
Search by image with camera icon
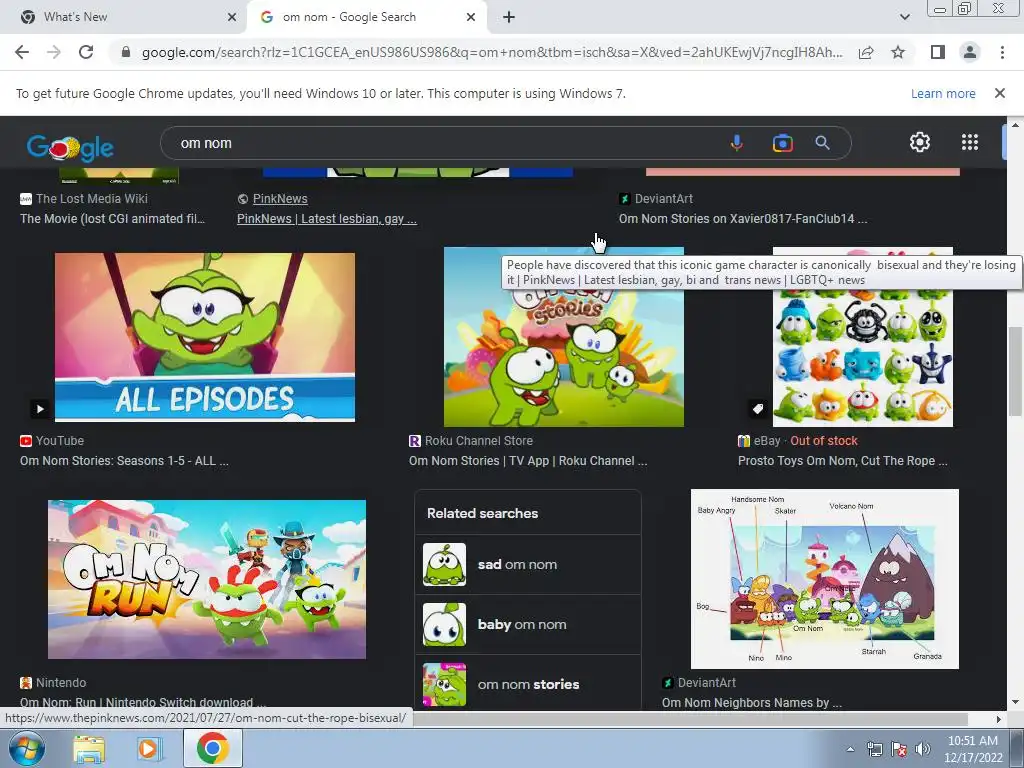coord(782,143)
